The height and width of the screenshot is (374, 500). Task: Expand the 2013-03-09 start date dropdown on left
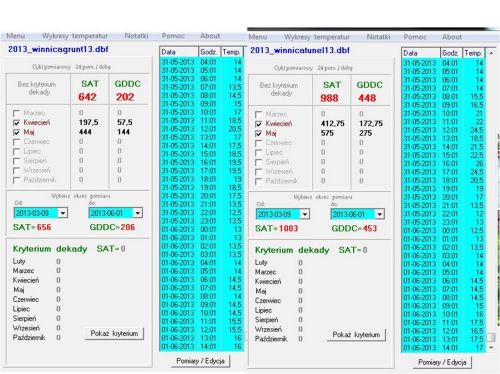[62, 213]
